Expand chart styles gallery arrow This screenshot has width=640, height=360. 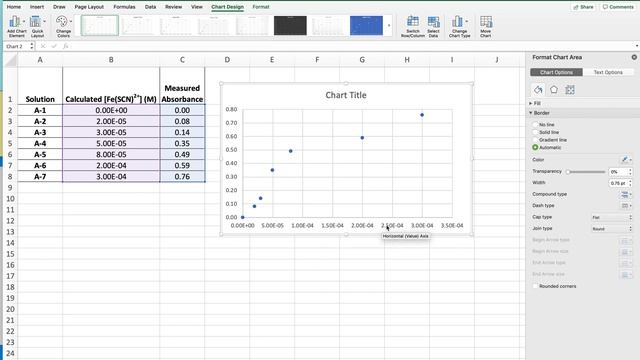(x=389, y=26)
